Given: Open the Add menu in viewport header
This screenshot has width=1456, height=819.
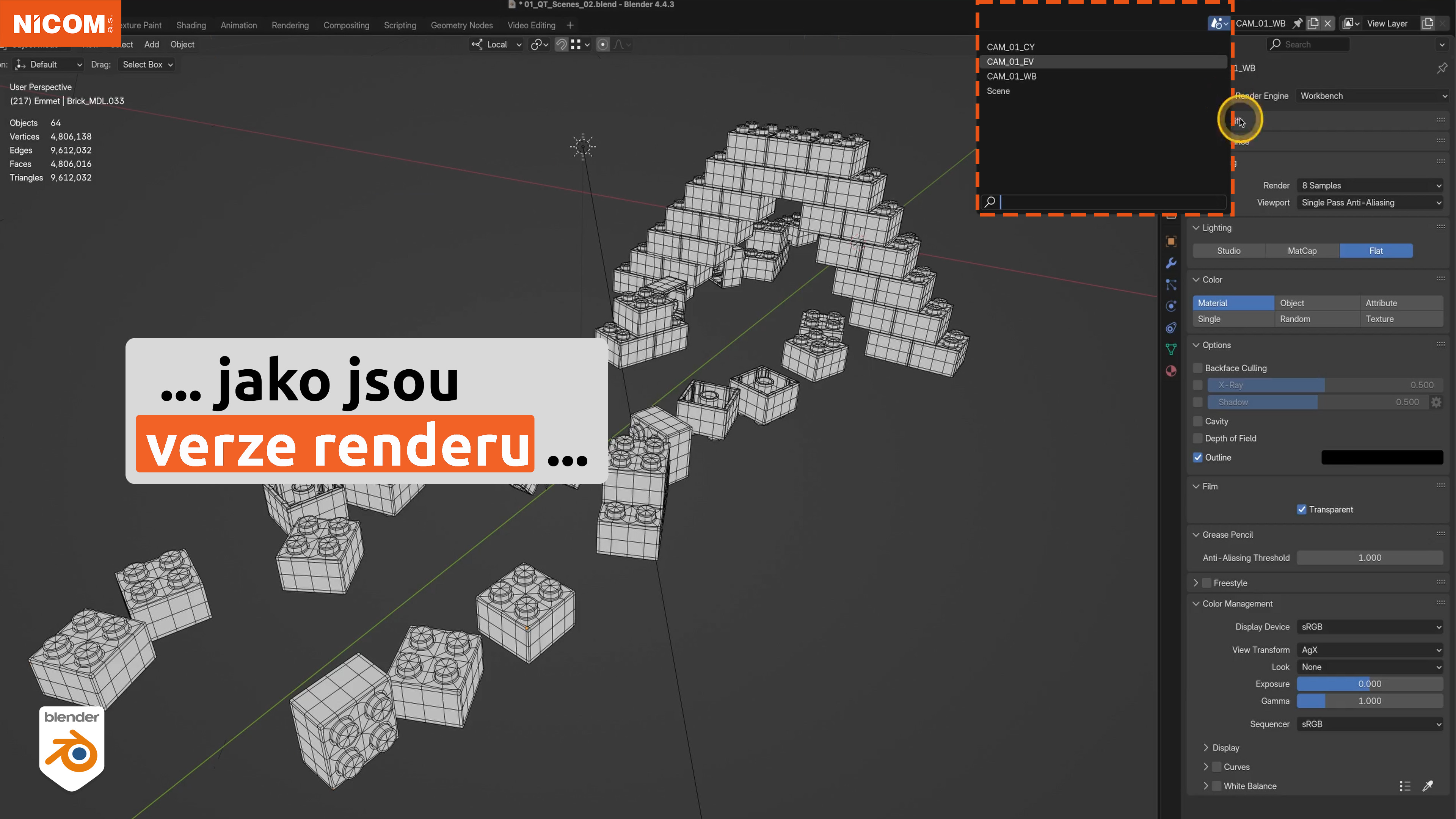Looking at the screenshot, I should click(152, 44).
